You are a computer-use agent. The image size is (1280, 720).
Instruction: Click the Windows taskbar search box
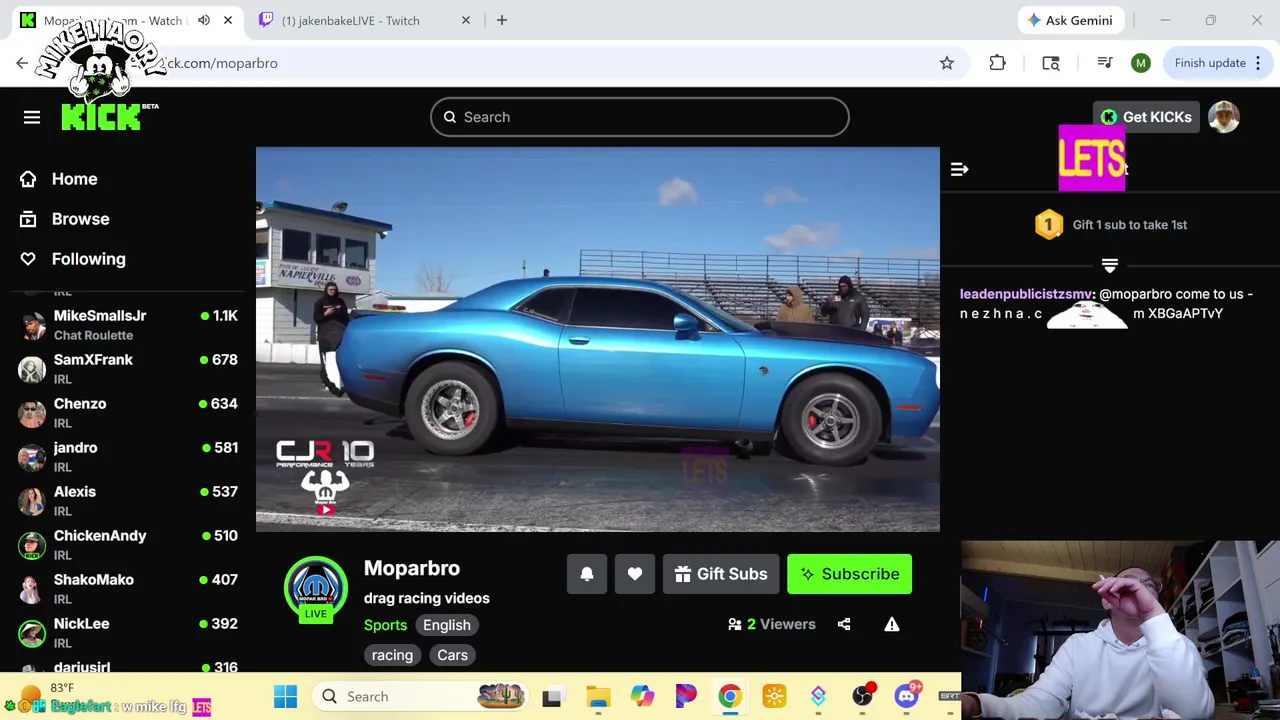pyautogui.click(x=422, y=696)
